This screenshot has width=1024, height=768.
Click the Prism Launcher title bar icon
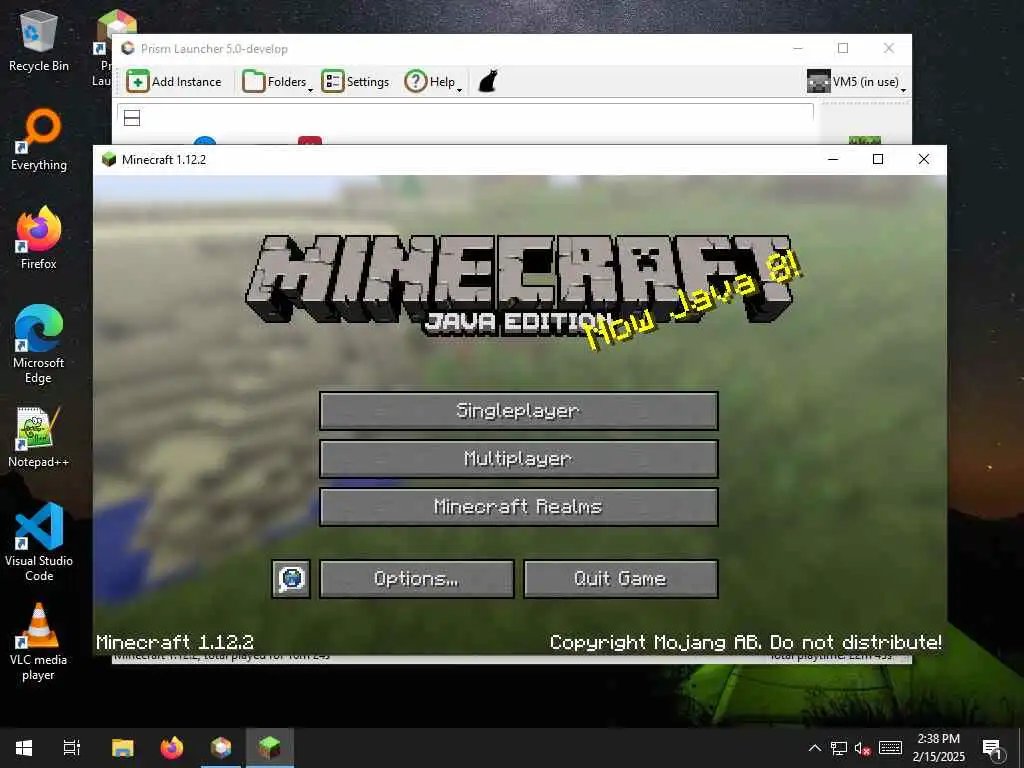tap(128, 48)
